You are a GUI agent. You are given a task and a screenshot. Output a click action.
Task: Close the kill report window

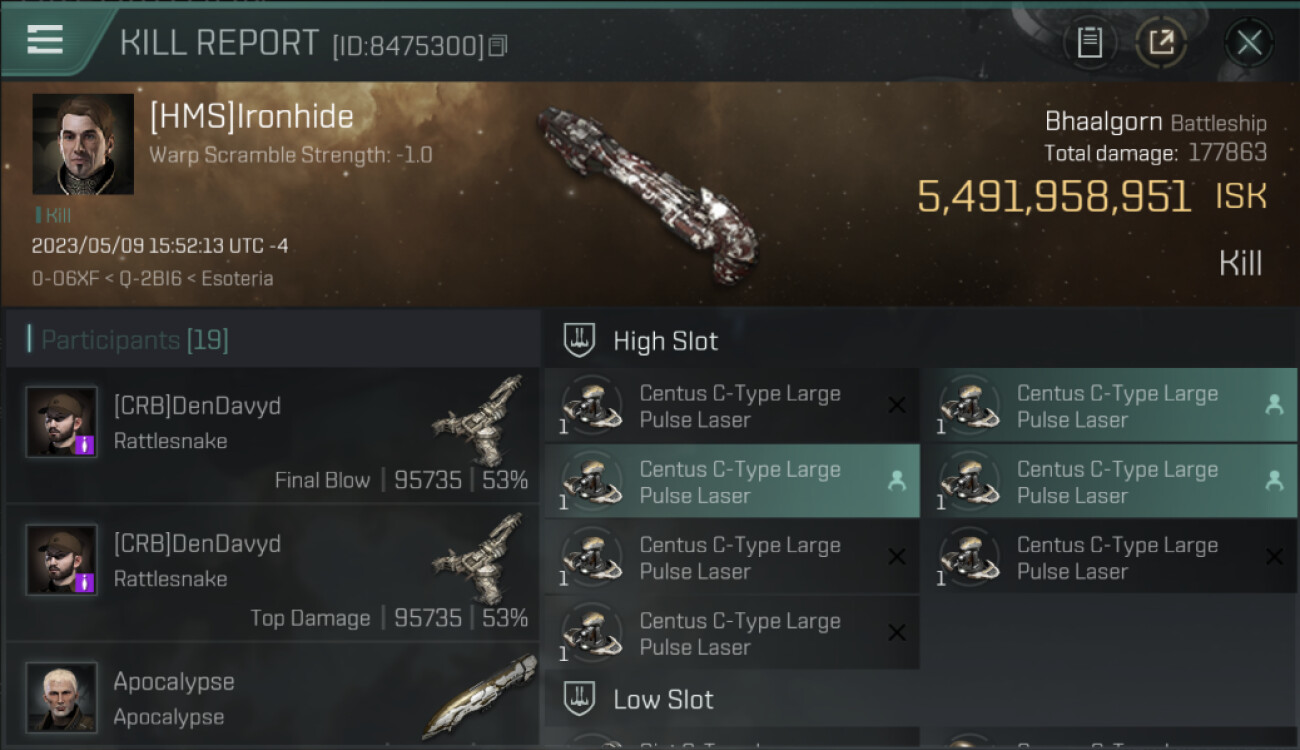(x=1249, y=42)
